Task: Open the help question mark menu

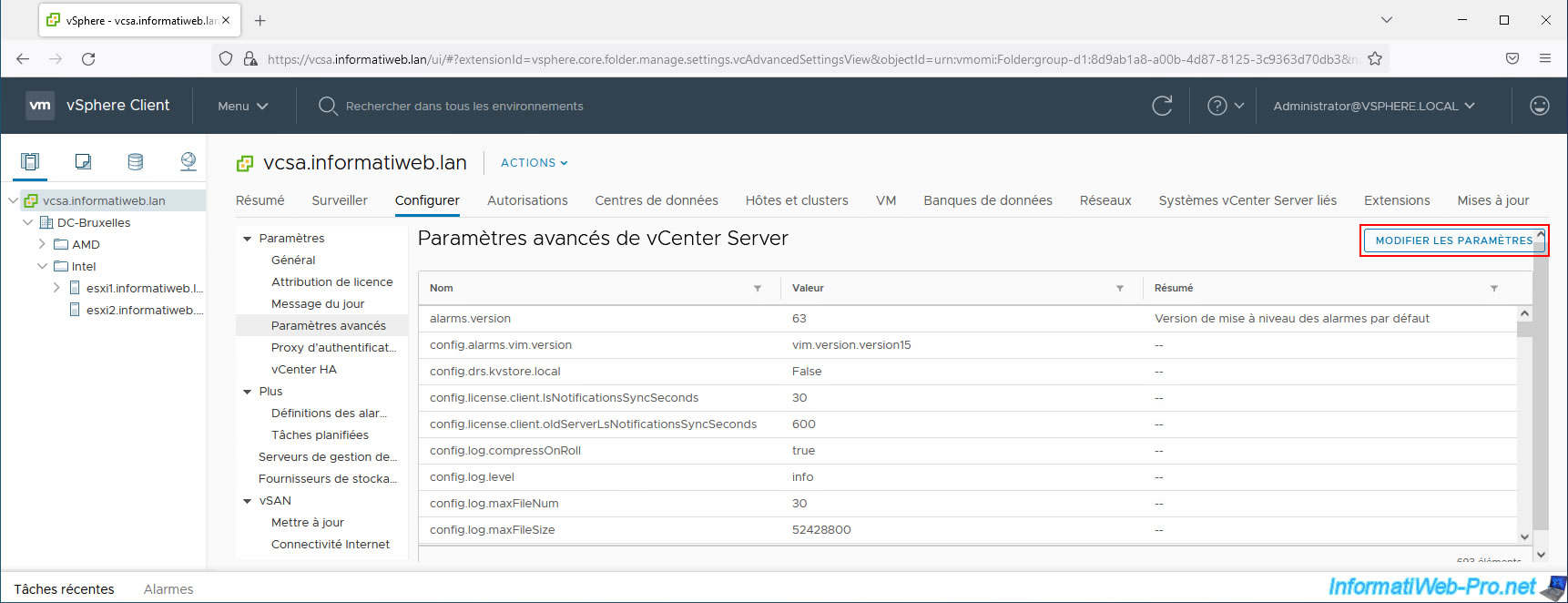Action: pyautogui.click(x=1225, y=106)
